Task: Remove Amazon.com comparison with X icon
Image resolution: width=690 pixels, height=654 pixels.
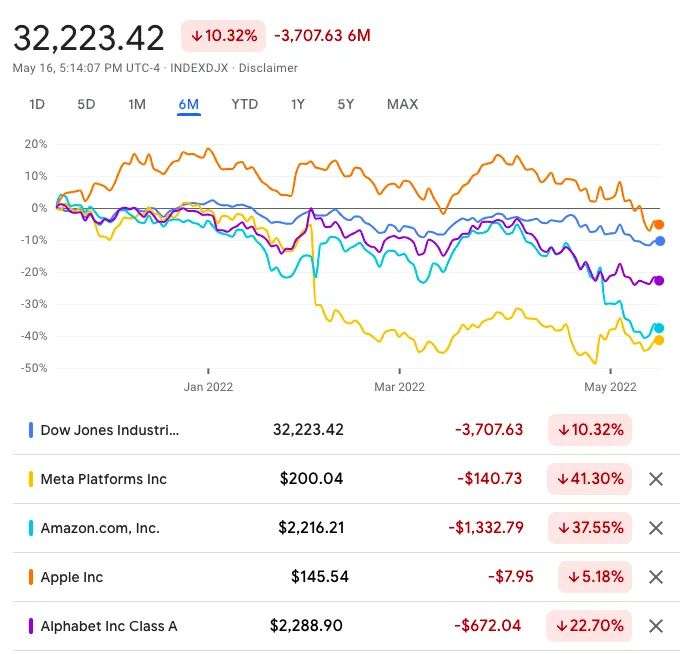Action: [x=656, y=528]
